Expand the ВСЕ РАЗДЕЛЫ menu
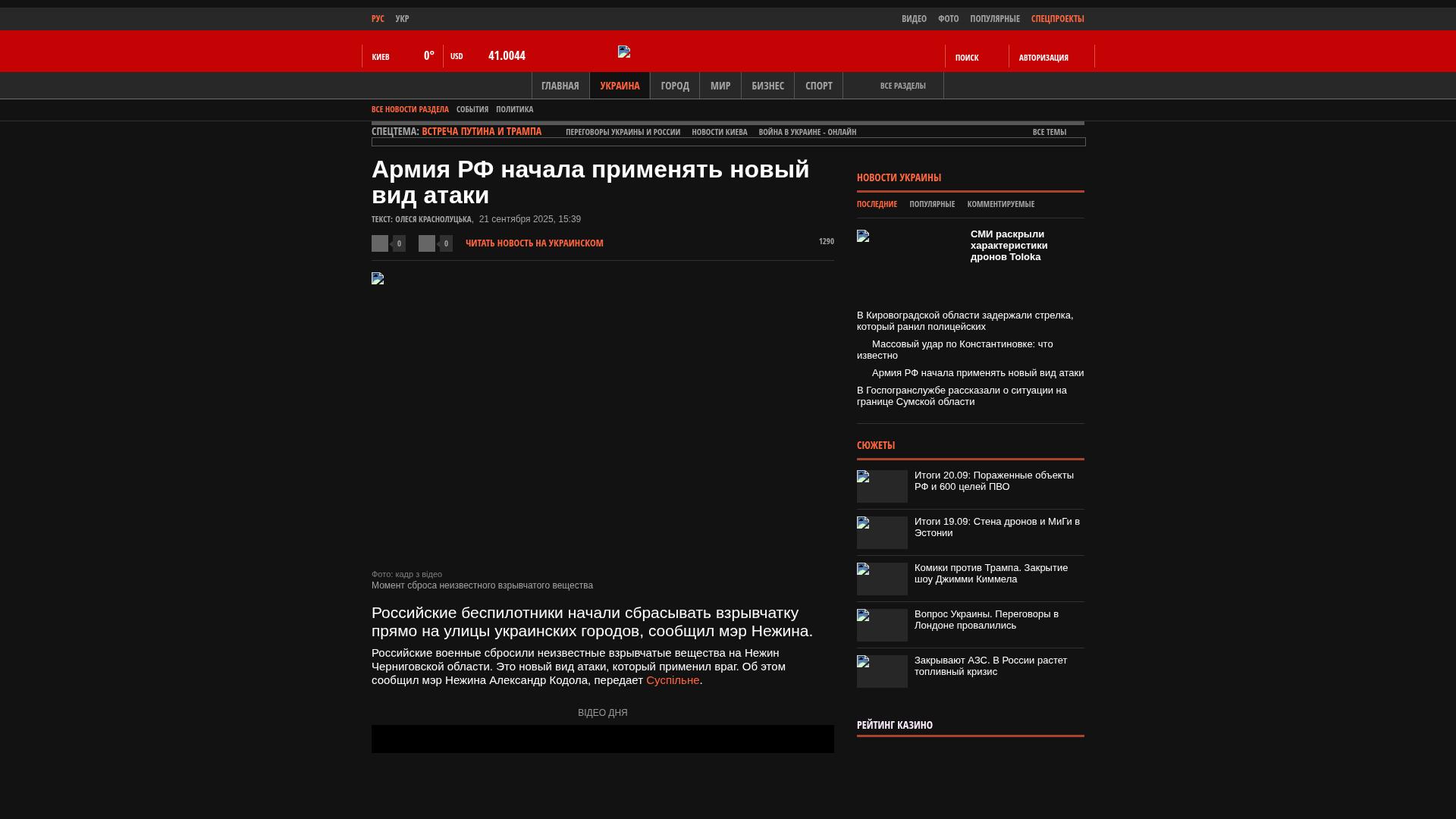This screenshot has width=1456, height=819. (x=902, y=86)
